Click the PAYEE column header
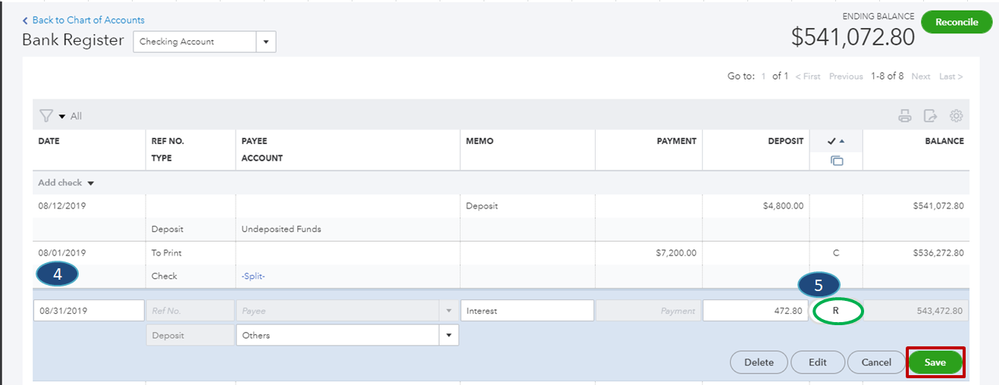 [x=253, y=142]
